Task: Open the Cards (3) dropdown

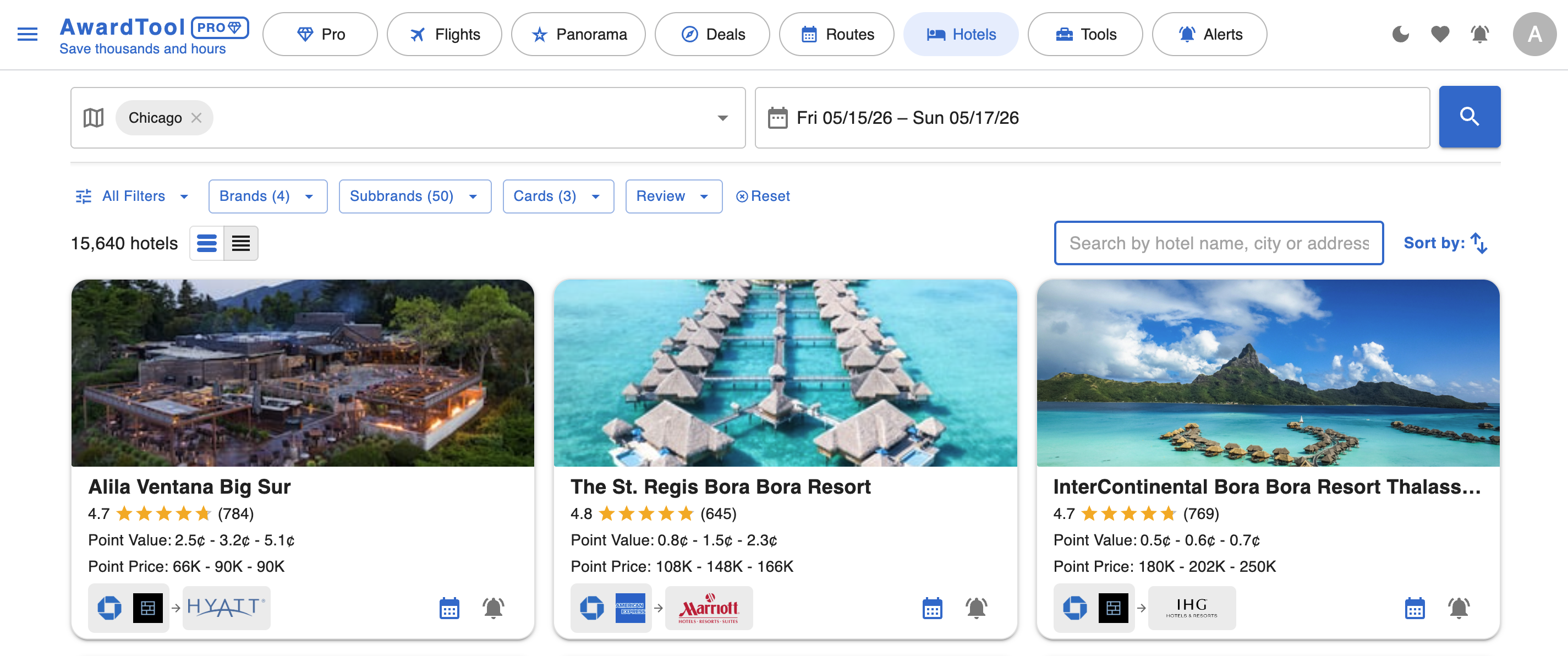Action: [x=558, y=196]
